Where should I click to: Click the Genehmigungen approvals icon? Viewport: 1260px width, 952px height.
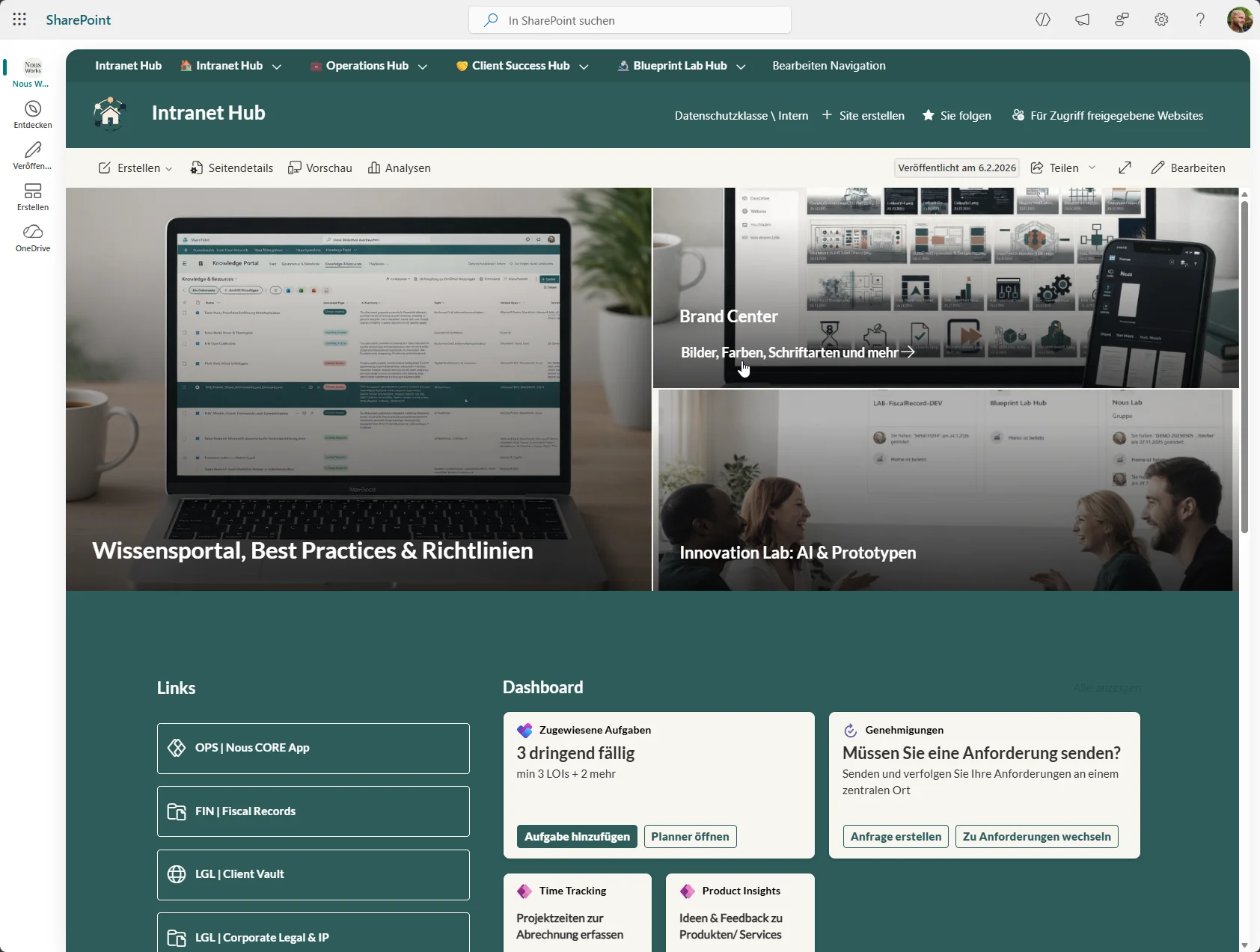point(850,731)
